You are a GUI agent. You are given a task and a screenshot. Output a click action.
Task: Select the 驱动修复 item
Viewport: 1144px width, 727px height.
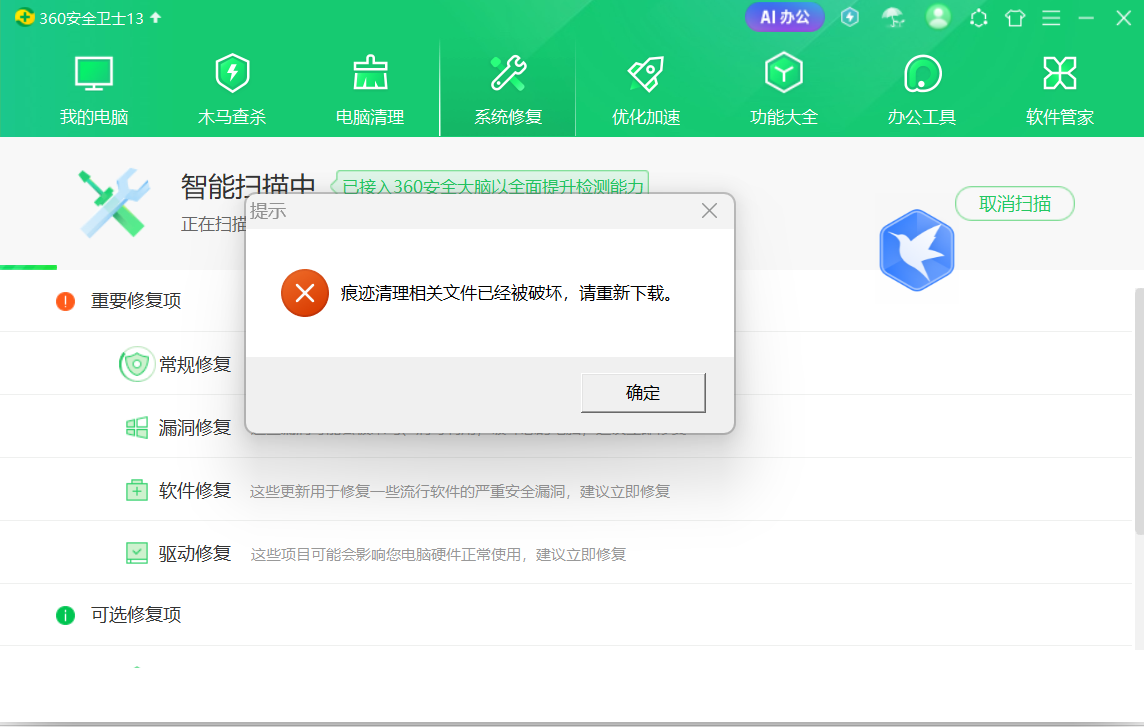coord(195,554)
